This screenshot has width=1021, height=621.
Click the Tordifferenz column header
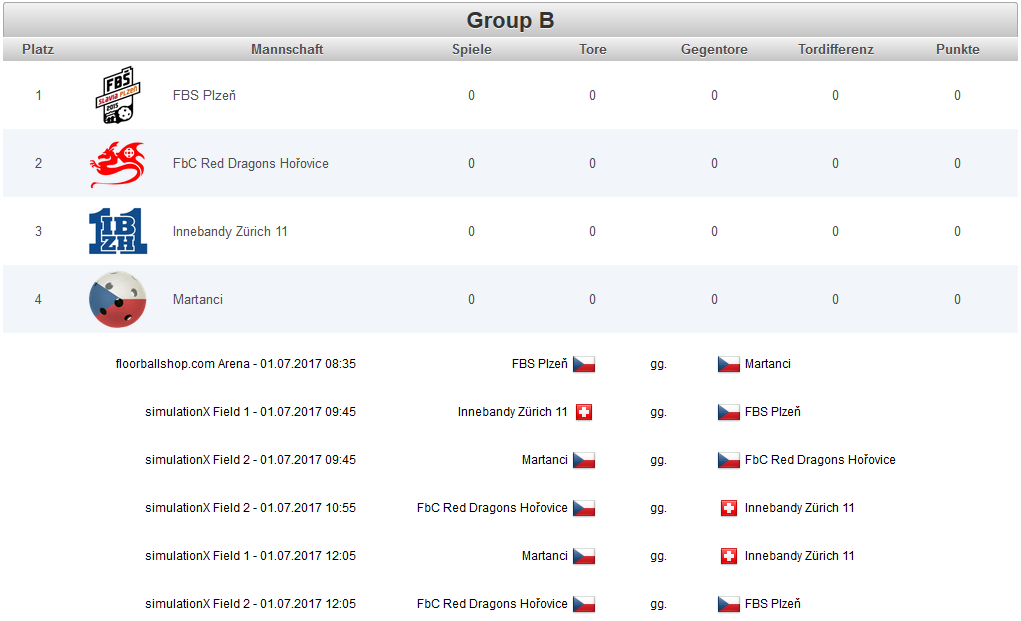835,49
